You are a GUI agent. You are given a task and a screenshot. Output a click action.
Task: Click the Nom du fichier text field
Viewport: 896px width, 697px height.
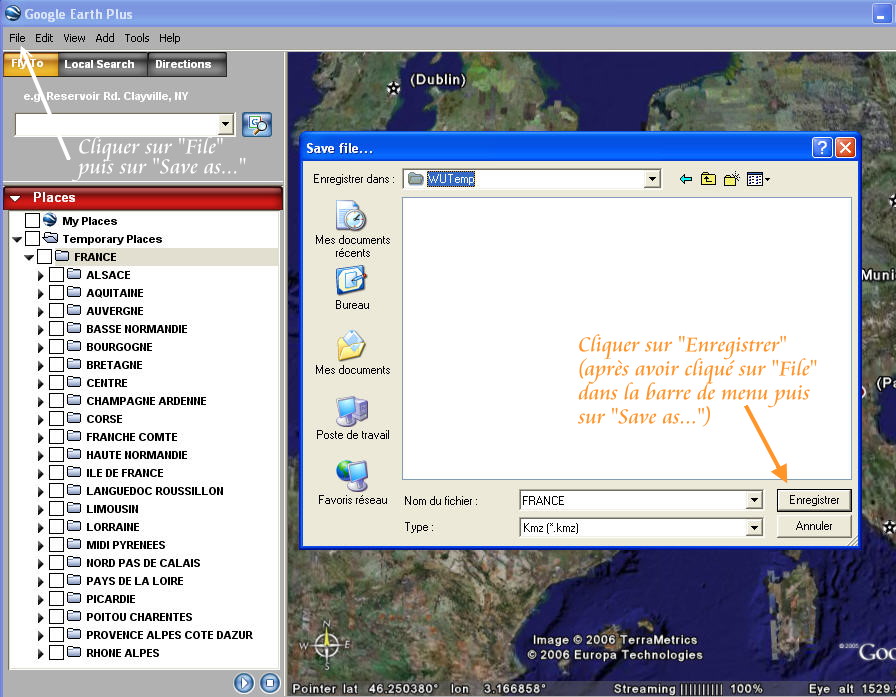(633, 500)
